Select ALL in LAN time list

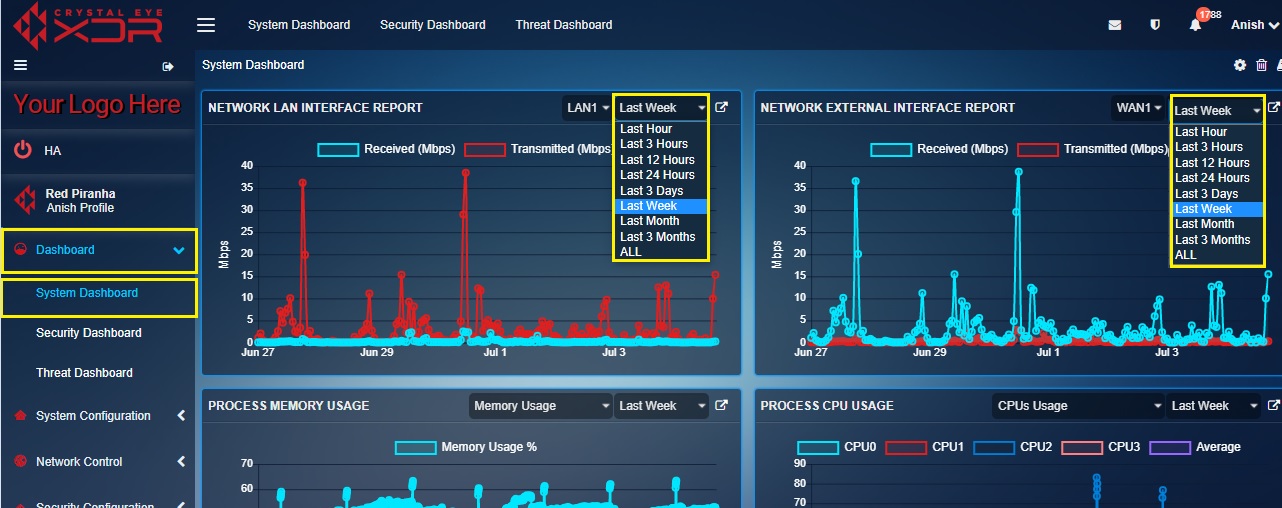click(661, 252)
